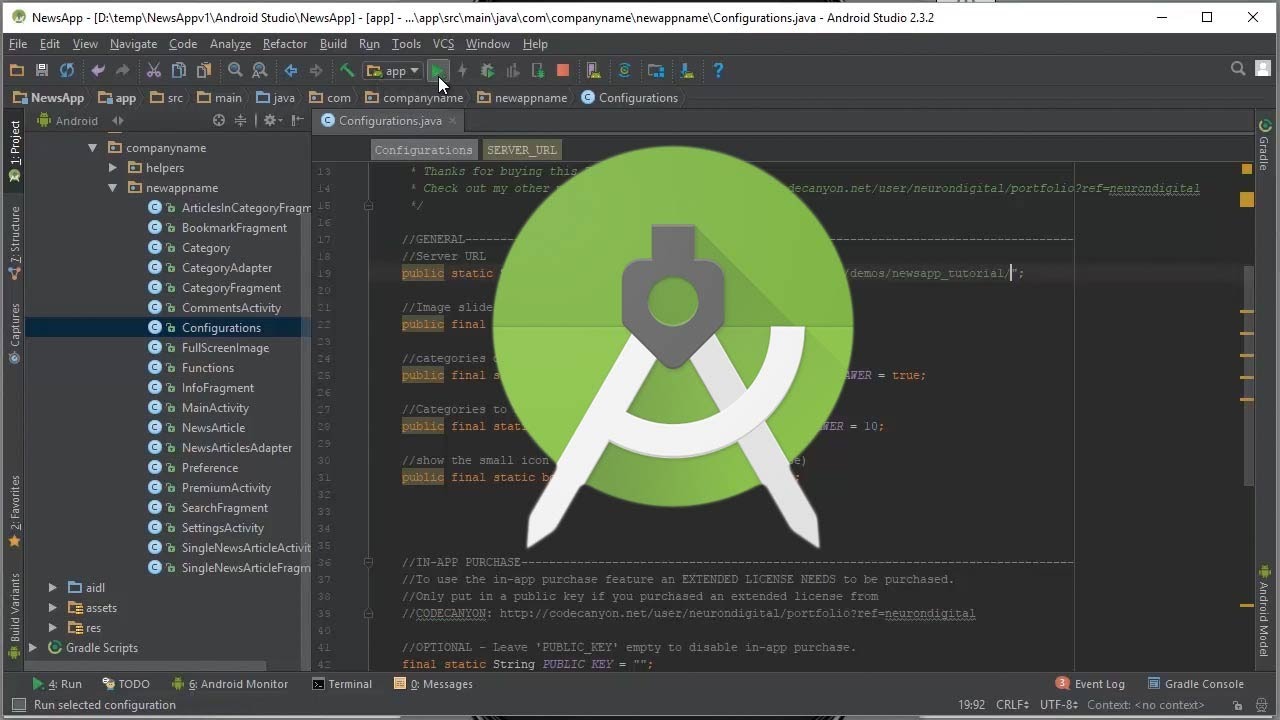Open the Event Log
This screenshot has height=720, width=1280.
pyautogui.click(x=1090, y=684)
